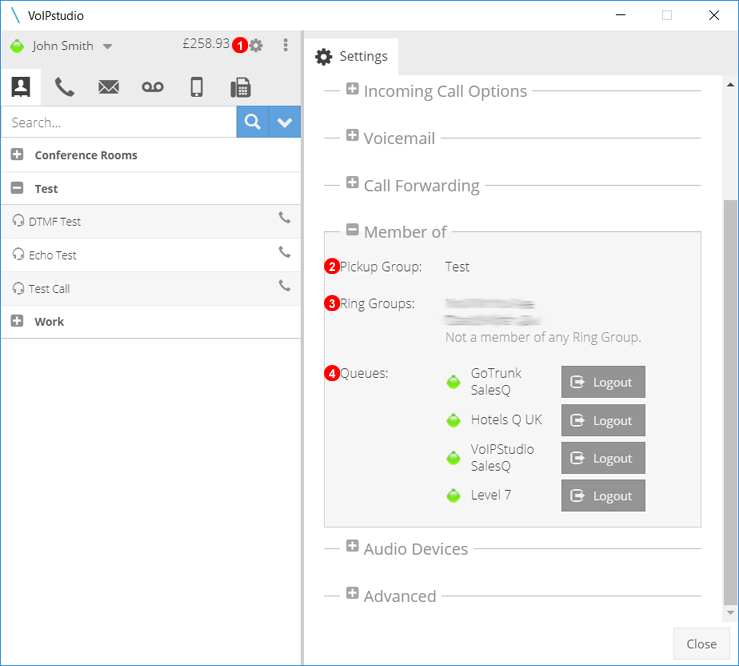Select the Contacts tab icon
Screen dimensions: 739x666
pos(21,87)
